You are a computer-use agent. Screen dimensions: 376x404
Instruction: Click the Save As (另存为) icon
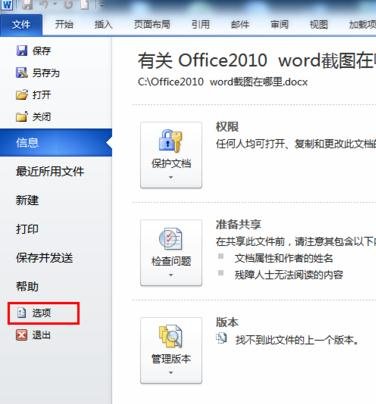click(x=22, y=73)
